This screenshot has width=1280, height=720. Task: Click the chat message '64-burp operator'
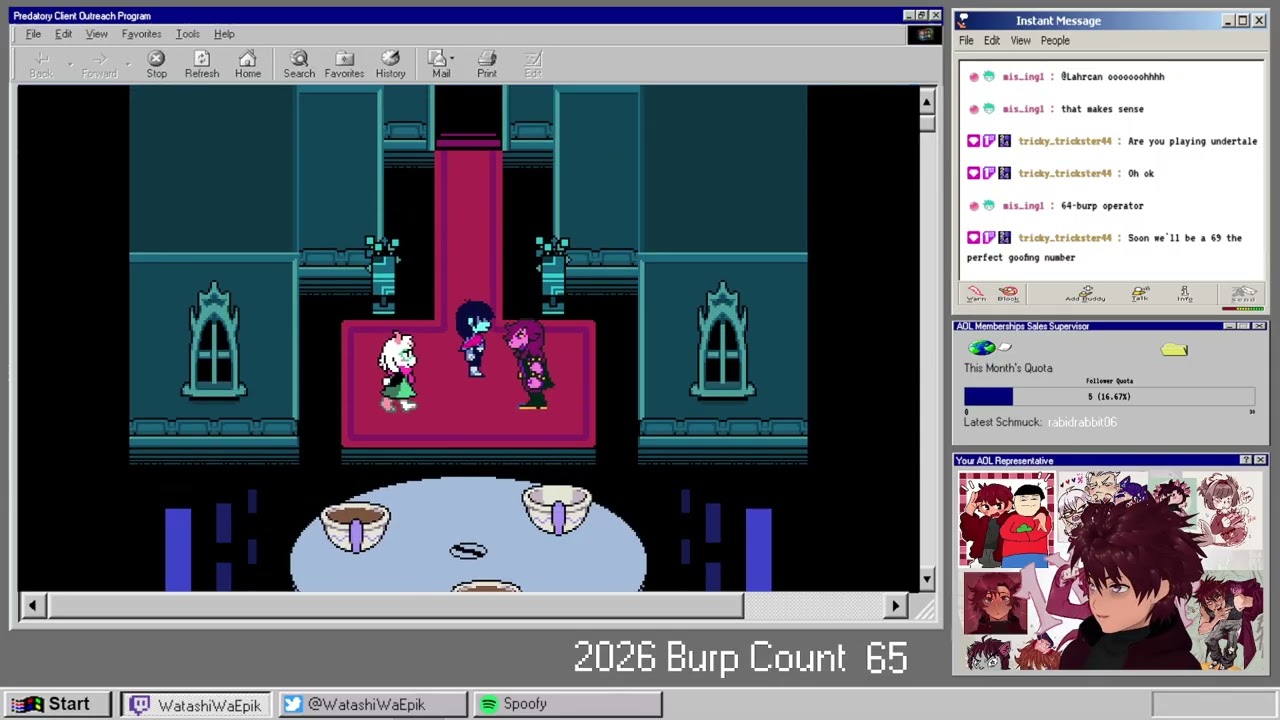click(x=1102, y=206)
